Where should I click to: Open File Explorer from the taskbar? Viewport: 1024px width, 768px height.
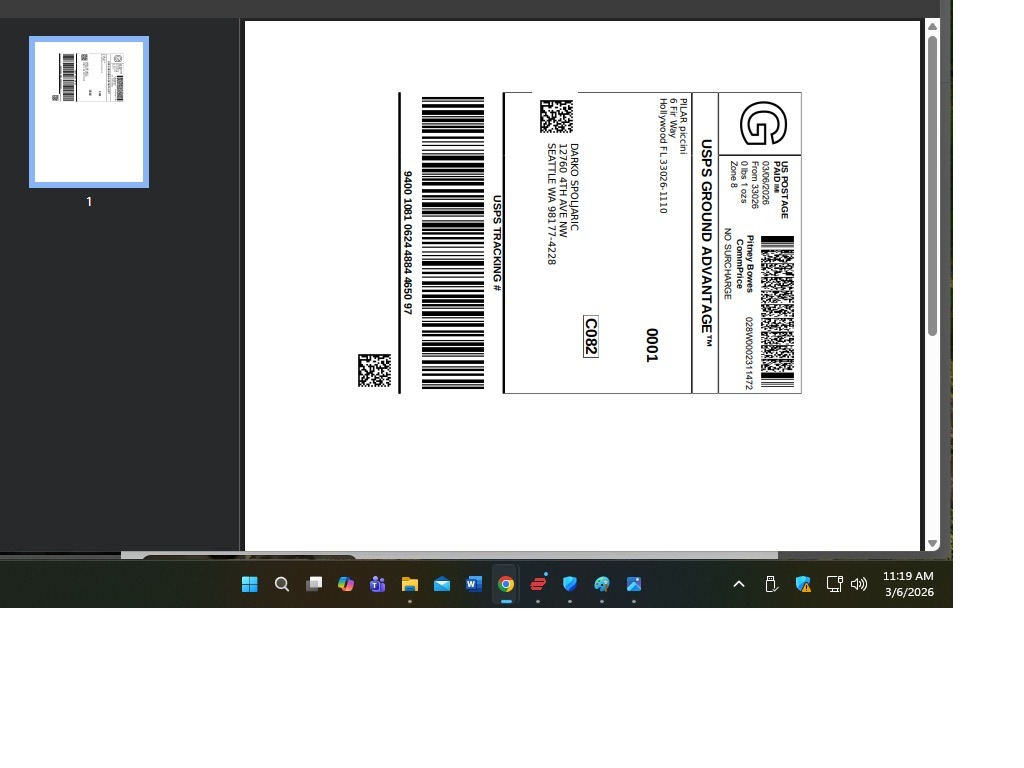[410, 584]
